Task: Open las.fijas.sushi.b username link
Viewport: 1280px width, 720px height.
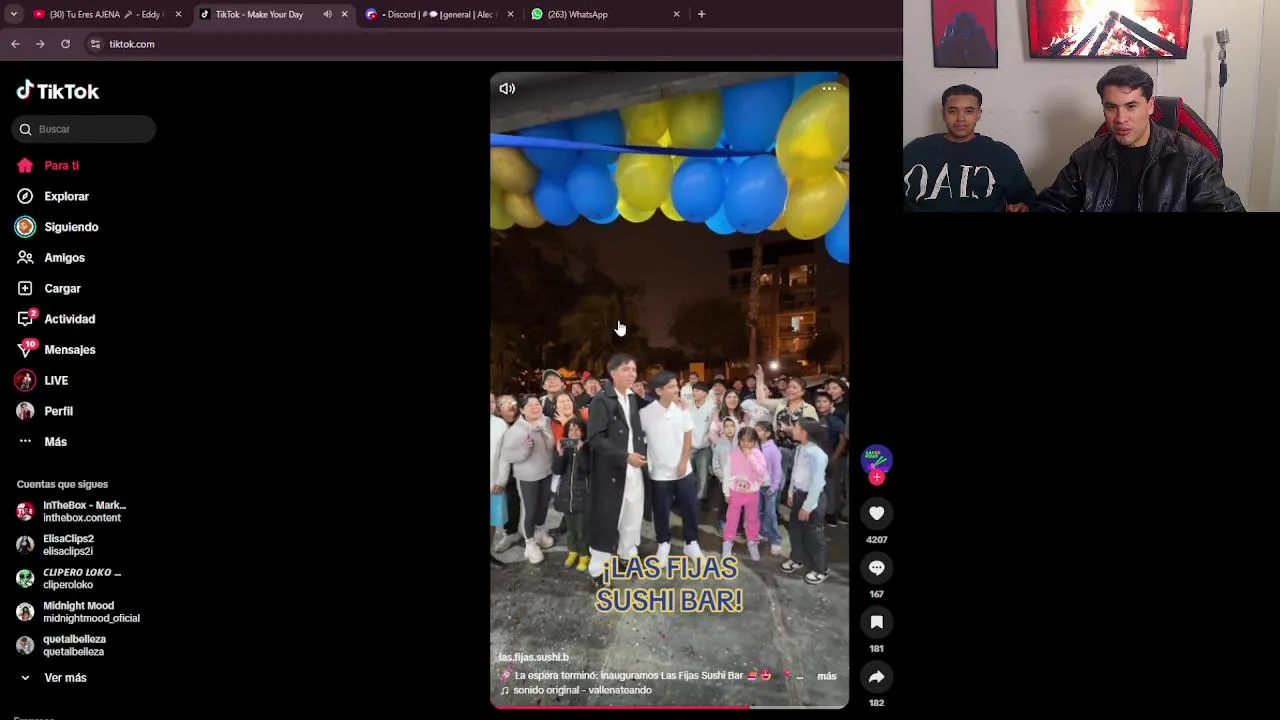Action: click(x=534, y=658)
